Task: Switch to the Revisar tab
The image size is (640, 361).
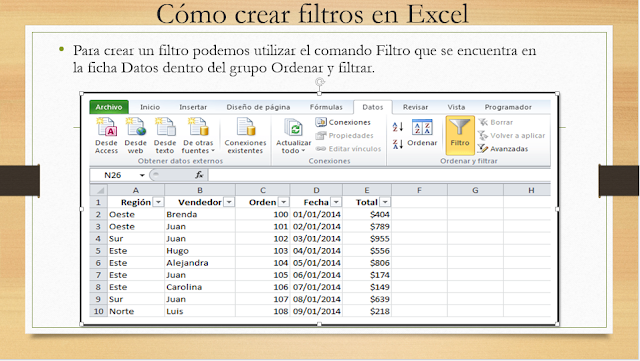Action: (416, 107)
